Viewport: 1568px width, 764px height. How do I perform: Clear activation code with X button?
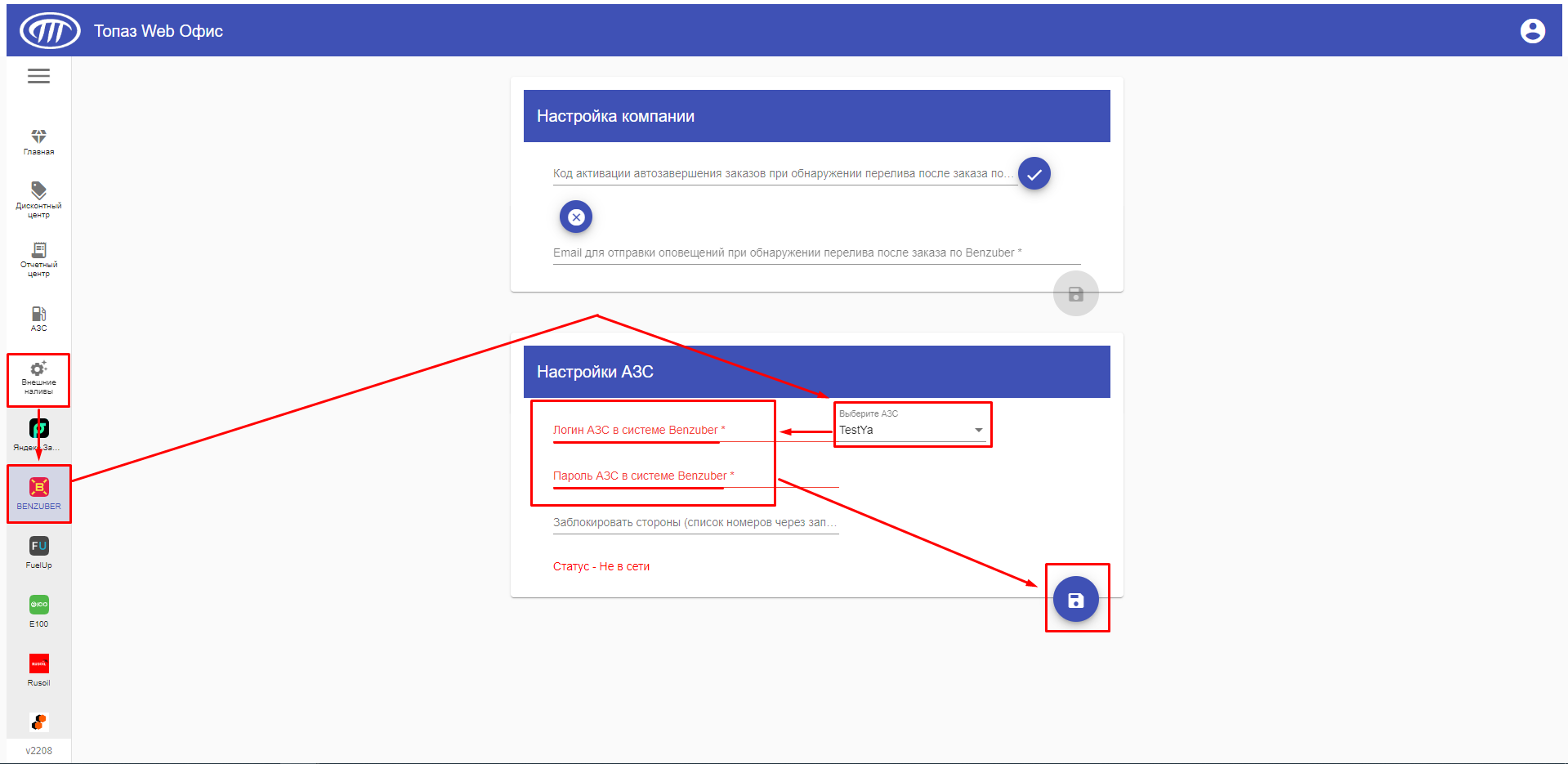pyautogui.click(x=576, y=217)
